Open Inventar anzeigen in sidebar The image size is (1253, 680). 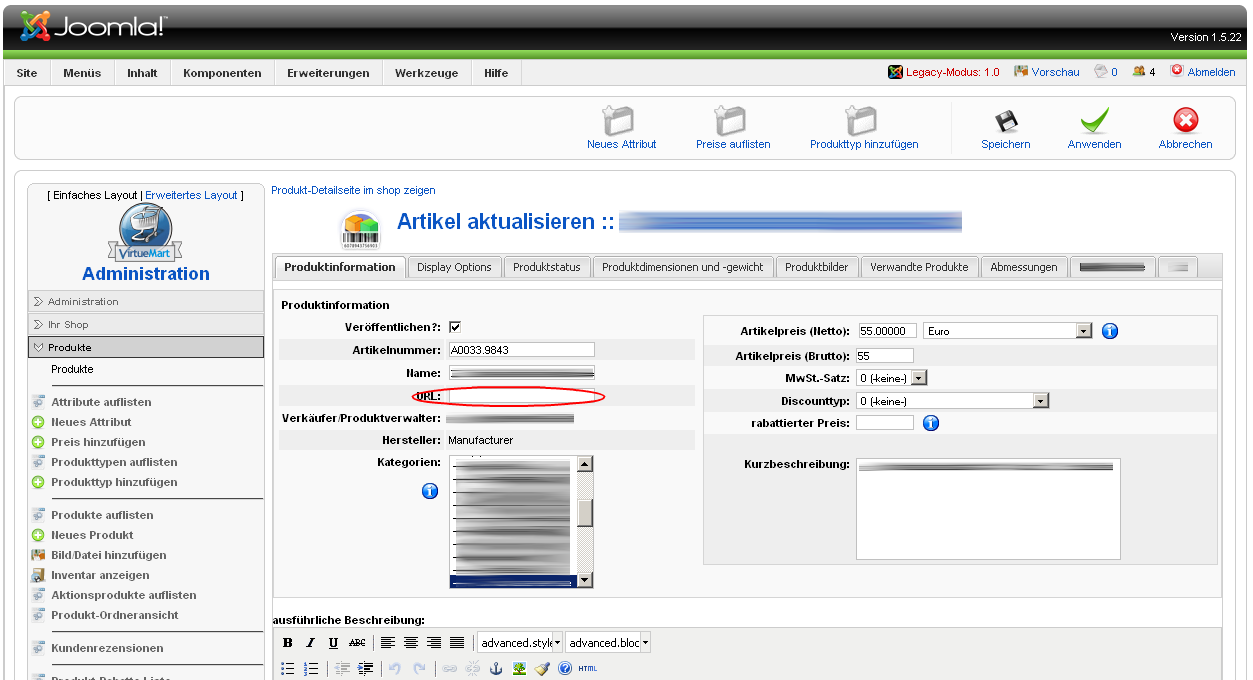[x=100, y=575]
